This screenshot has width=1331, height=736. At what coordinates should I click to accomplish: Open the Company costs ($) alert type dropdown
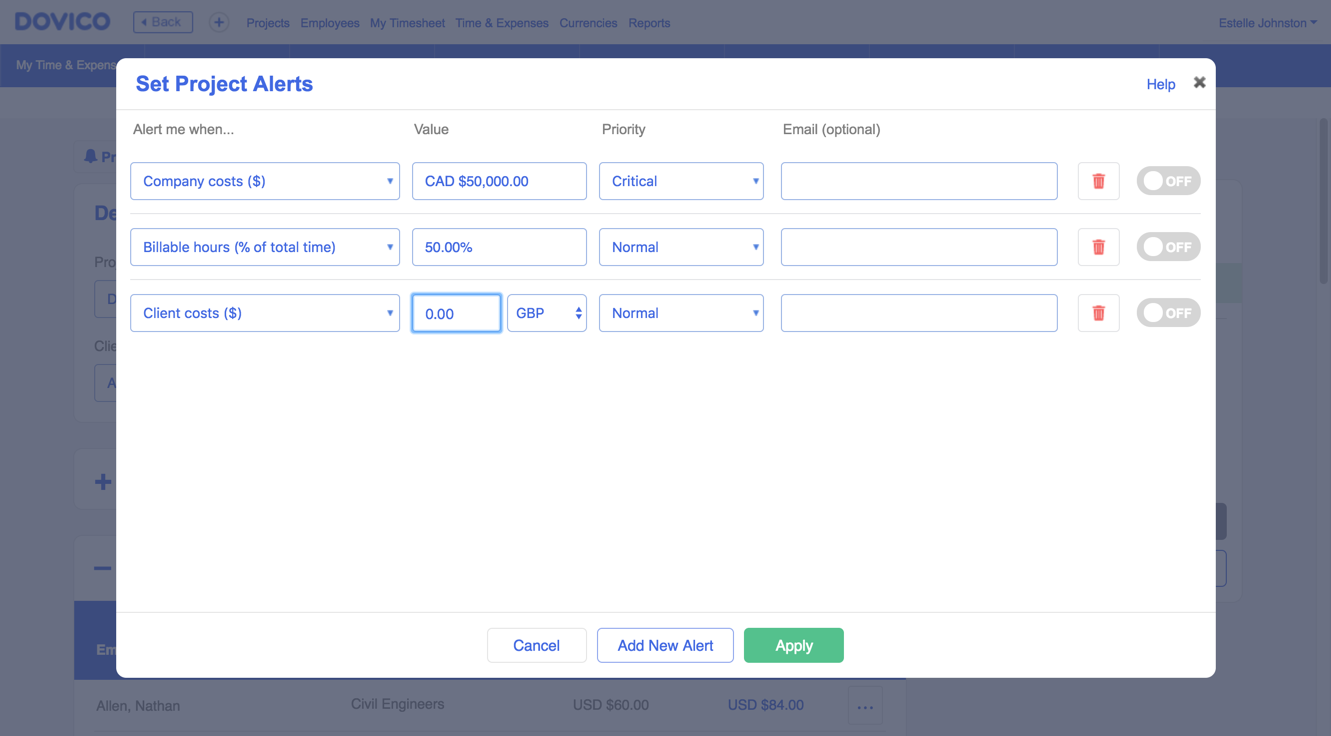pyautogui.click(x=265, y=181)
